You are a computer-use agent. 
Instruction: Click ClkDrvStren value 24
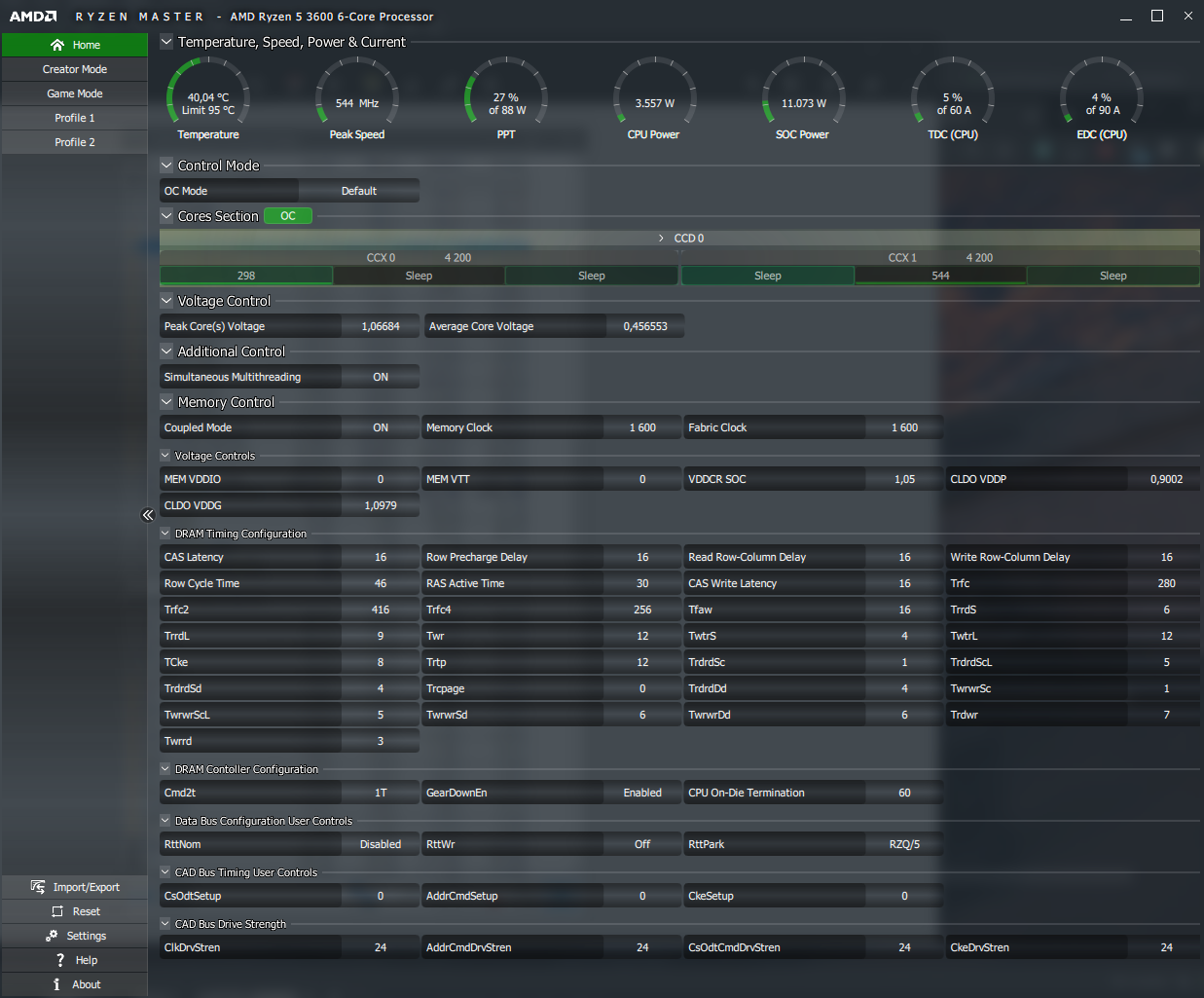pos(381,947)
